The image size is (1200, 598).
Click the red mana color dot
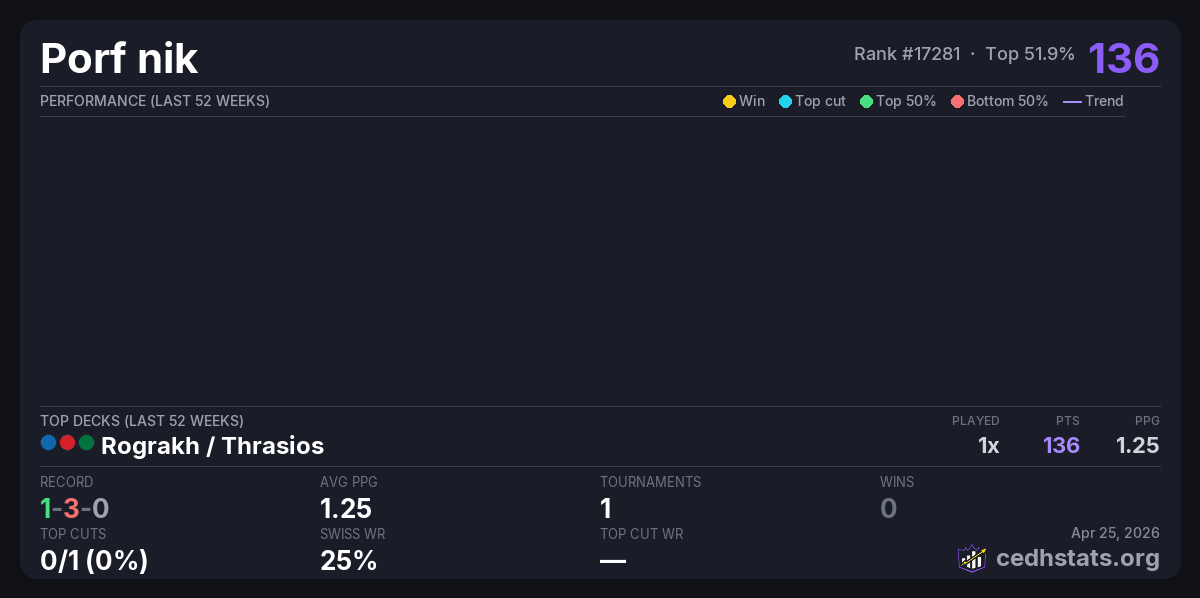pos(67,442)
